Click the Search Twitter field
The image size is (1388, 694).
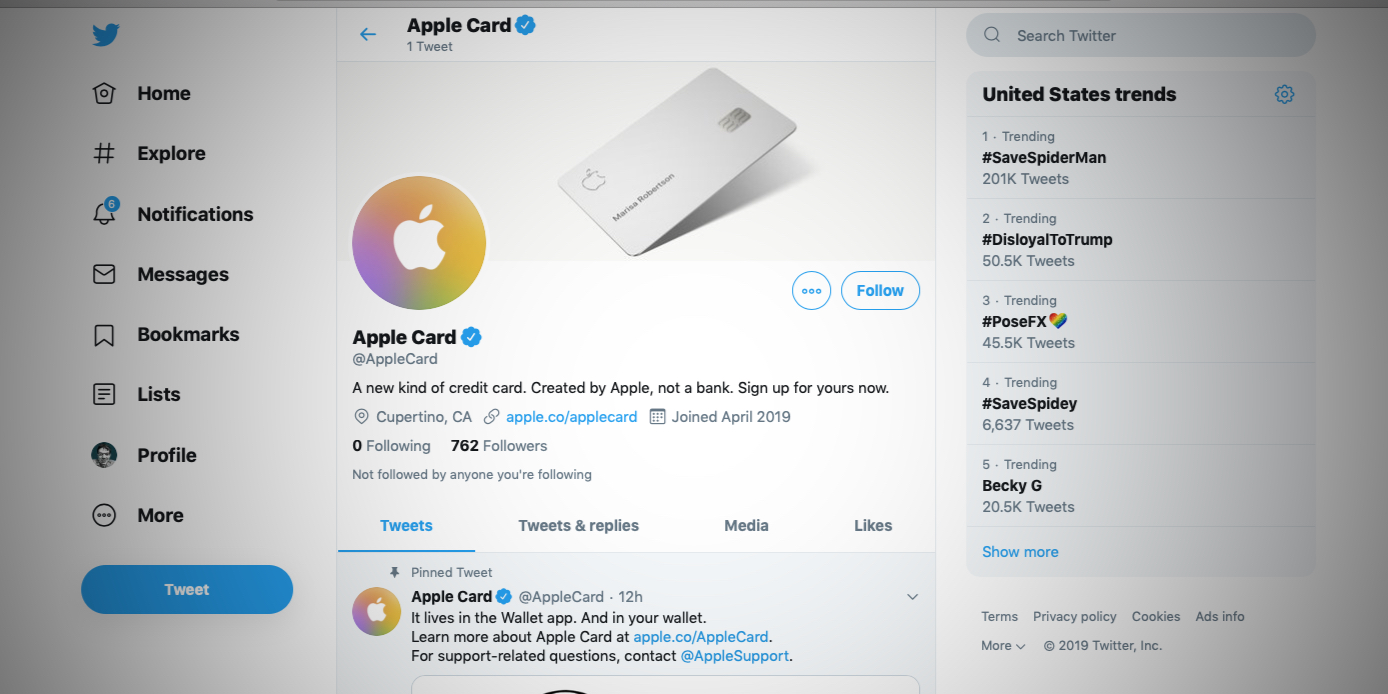pos(1140,36)
